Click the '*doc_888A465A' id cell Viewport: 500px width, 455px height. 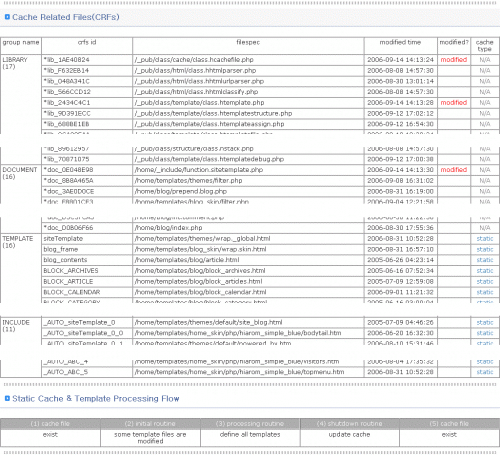coord(87,181)
